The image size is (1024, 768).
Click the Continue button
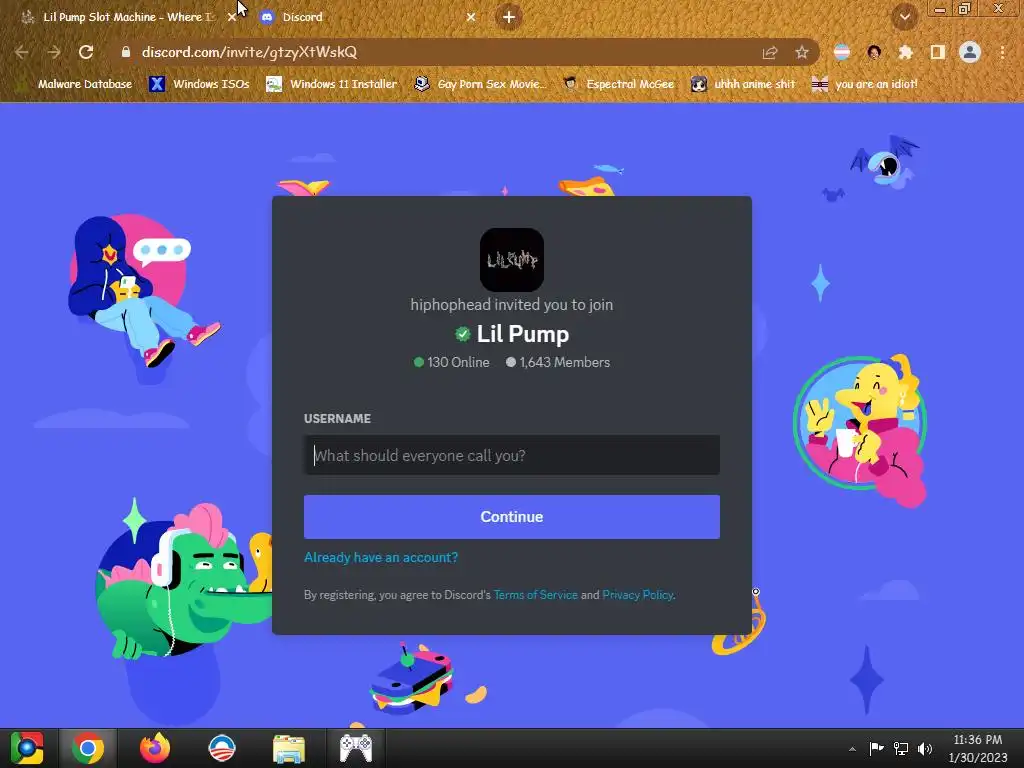pos(512,517)
